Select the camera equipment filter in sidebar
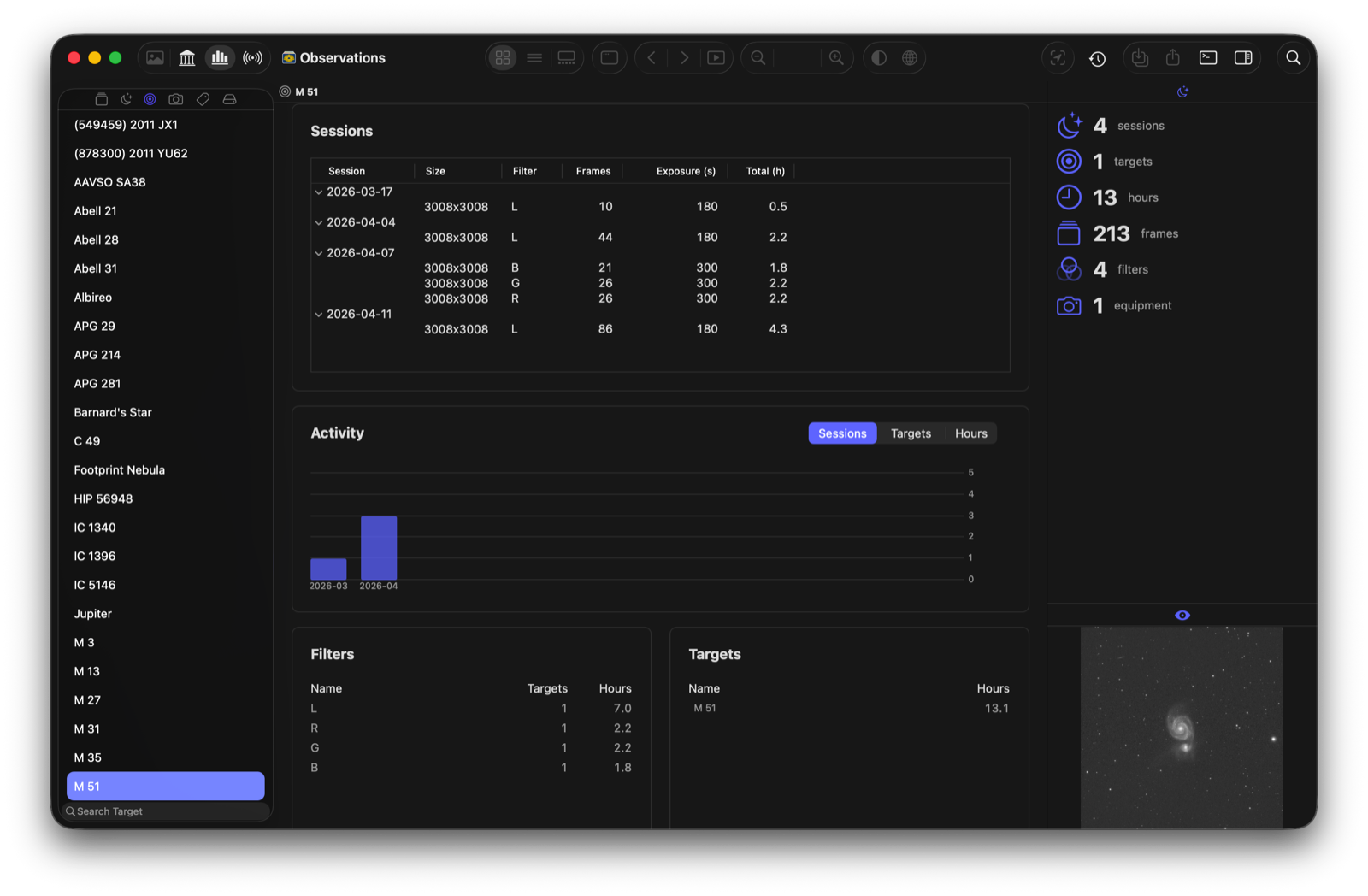The image size is (1368, 896). pos(176,99)
